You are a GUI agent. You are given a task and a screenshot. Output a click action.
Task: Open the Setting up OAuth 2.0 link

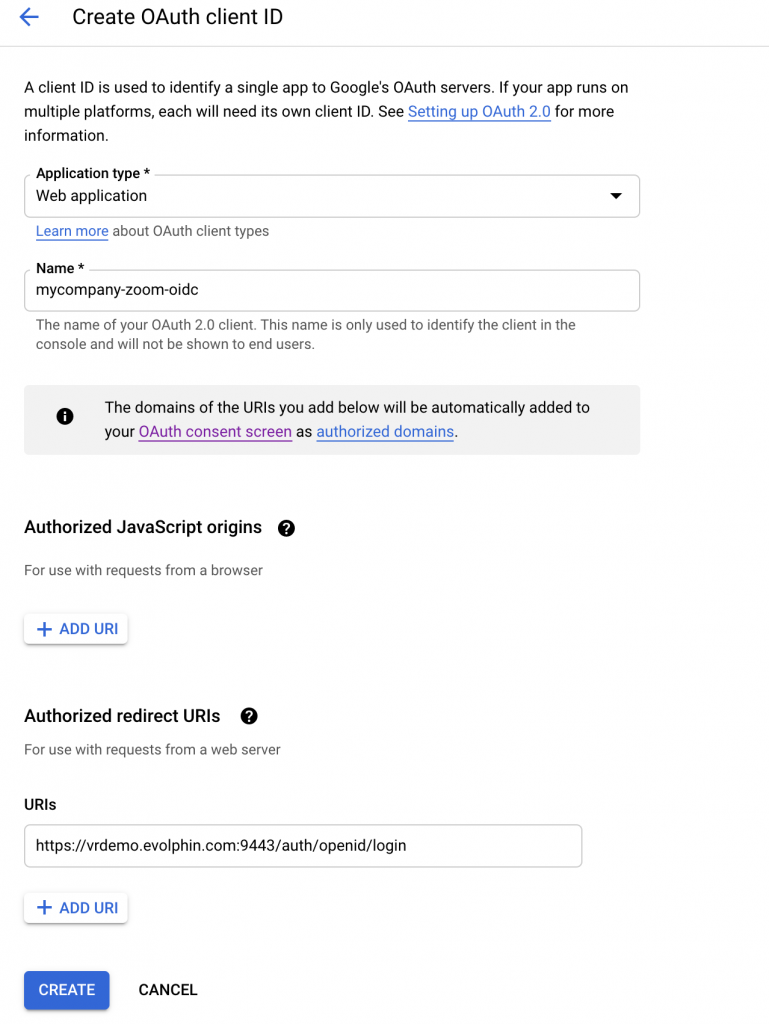point(479,112)
